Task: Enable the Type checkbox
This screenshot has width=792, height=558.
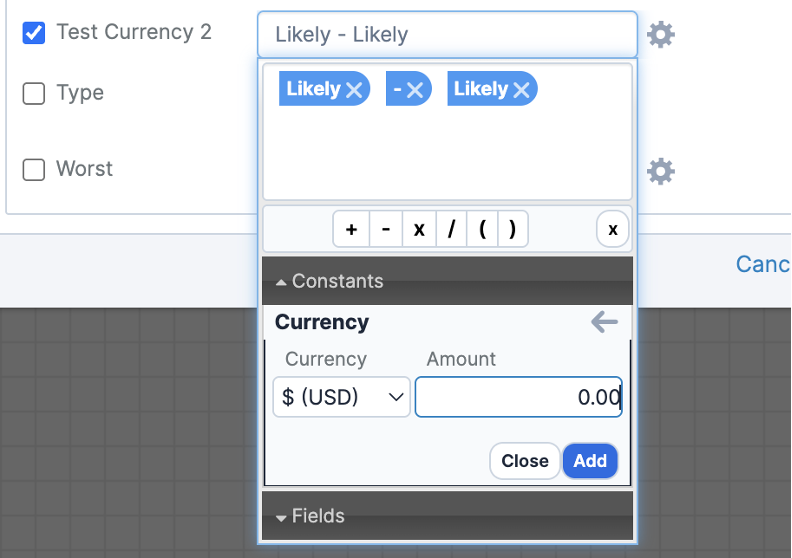Action: click(x=34, y=93)
